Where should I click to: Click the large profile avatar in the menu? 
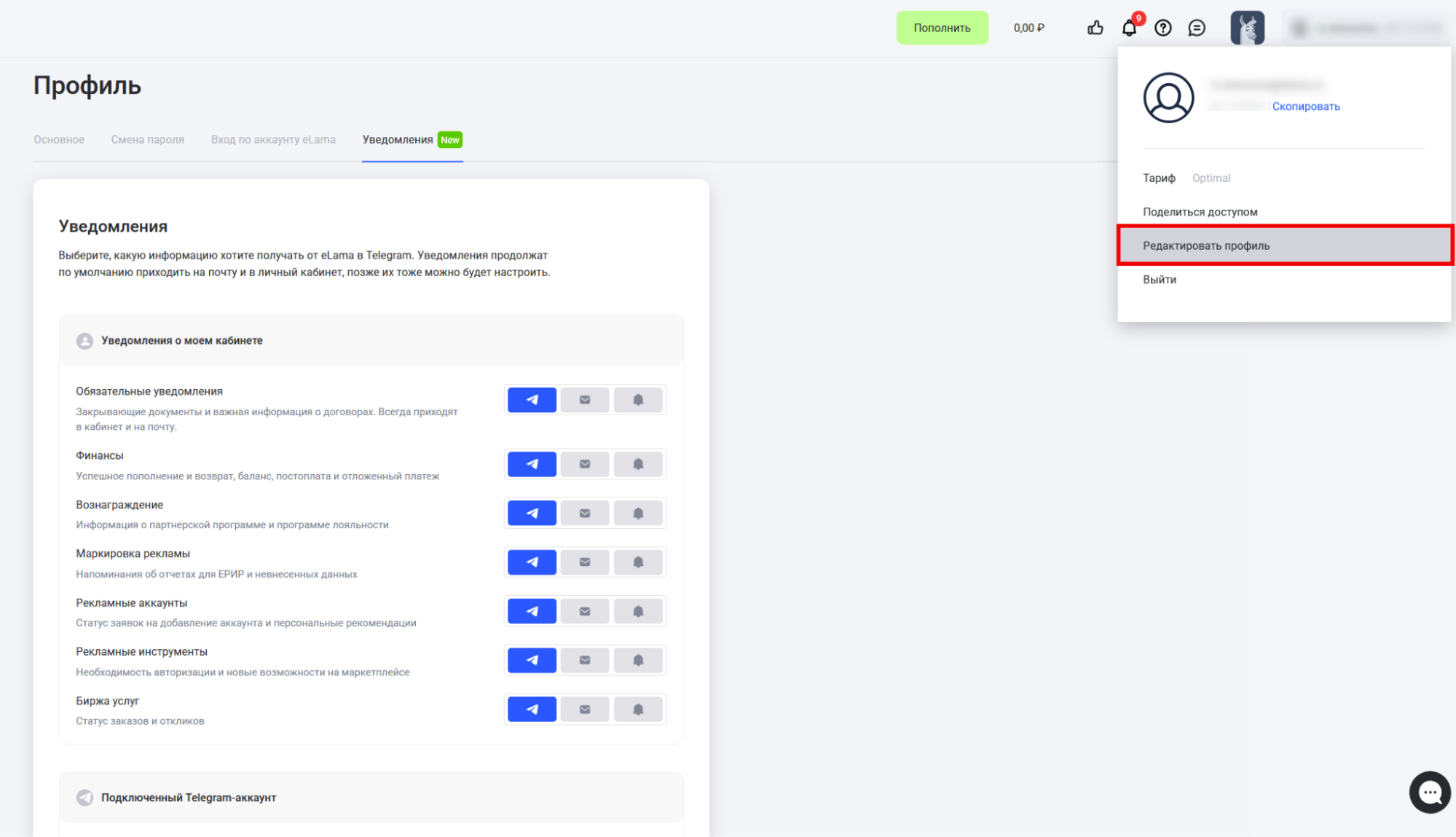(x=1168, y=98)
